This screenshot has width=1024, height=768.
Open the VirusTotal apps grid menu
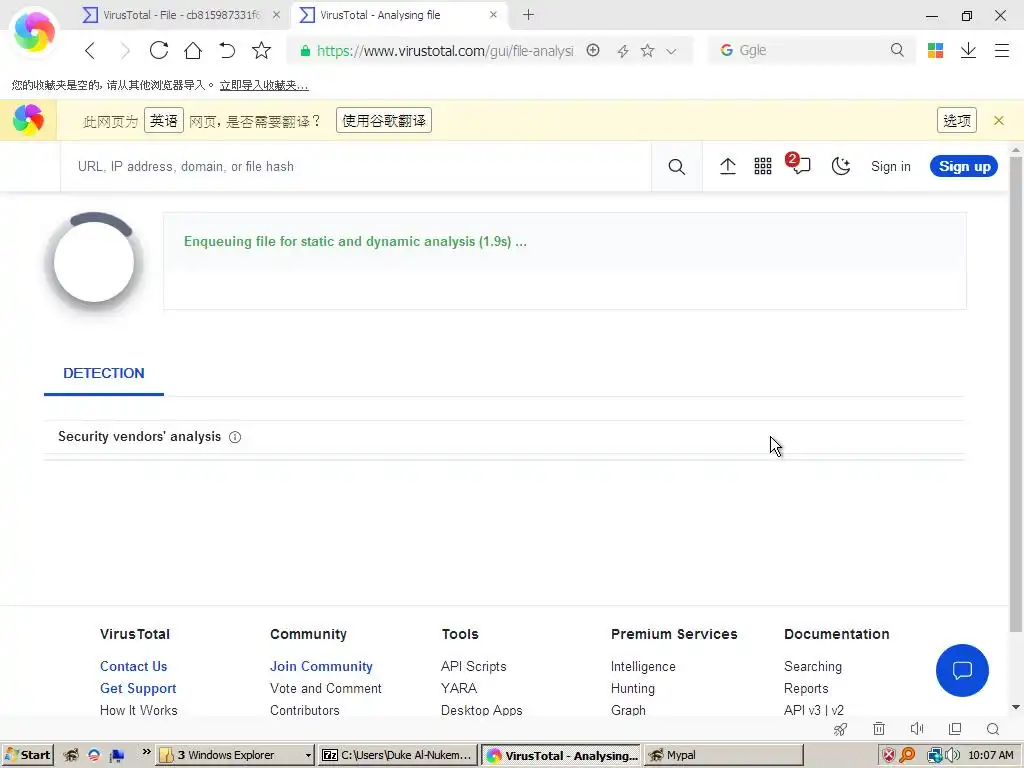point(763,167)
